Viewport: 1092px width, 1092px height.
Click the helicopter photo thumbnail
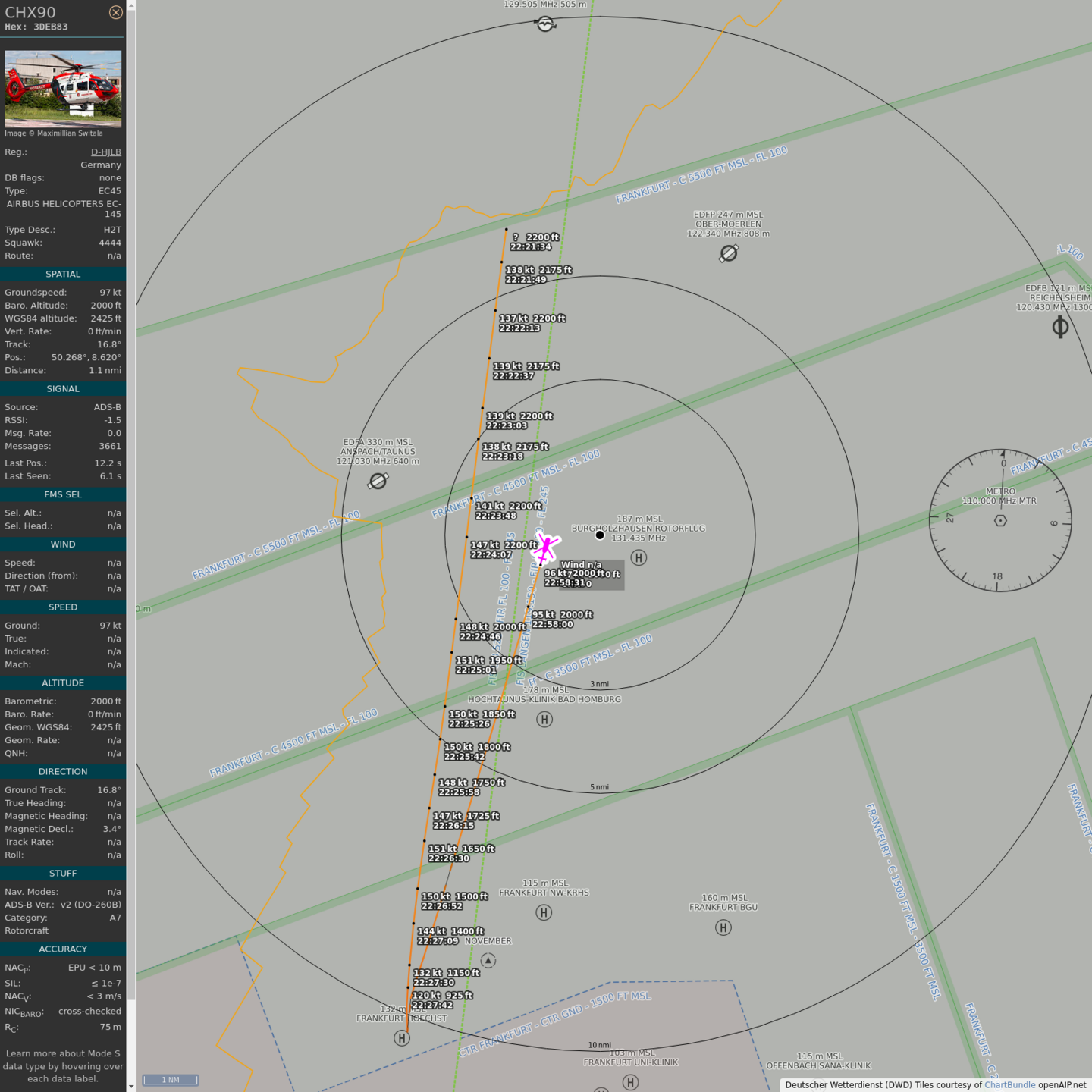click(x=63, y=89)
